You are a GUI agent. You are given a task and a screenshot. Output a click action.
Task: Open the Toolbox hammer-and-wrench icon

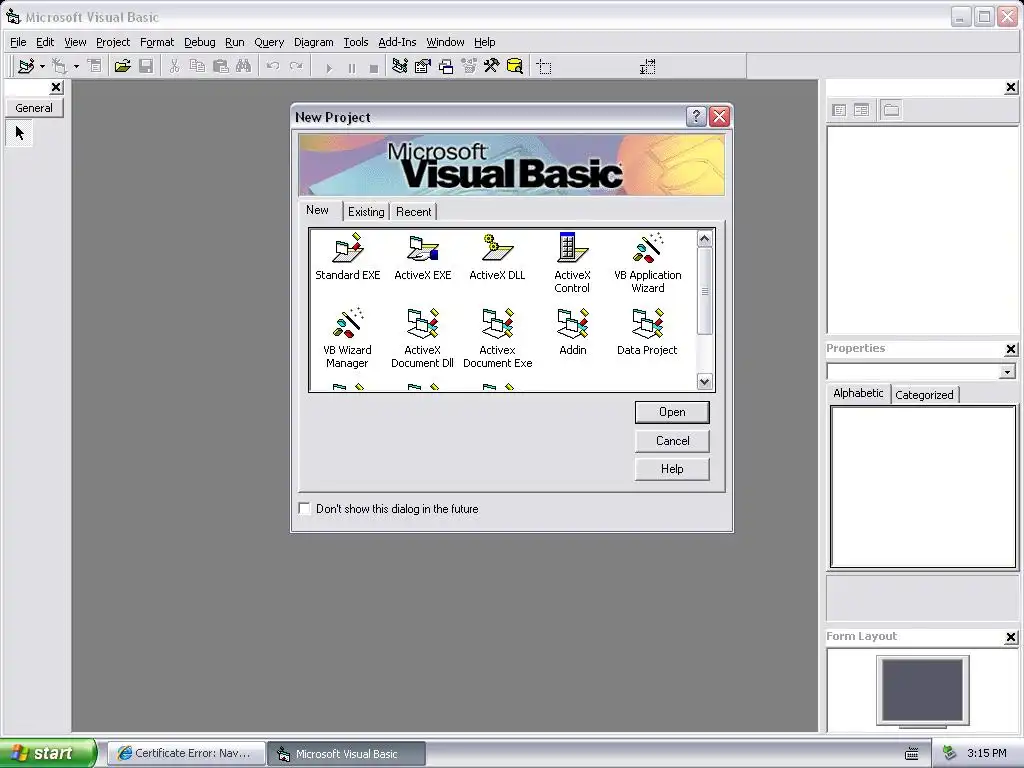(x=491, y=67)
